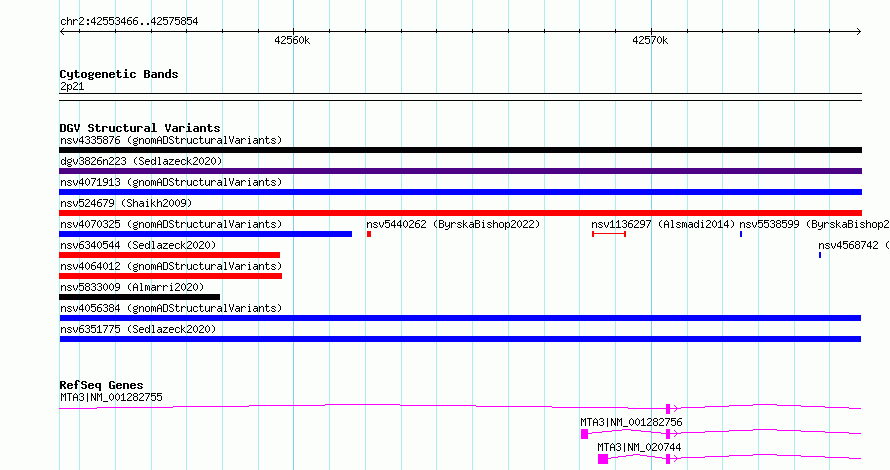Select the first exon of NM_001282756
This screenshot has width=890, height=470.
(x=584, y=434)
